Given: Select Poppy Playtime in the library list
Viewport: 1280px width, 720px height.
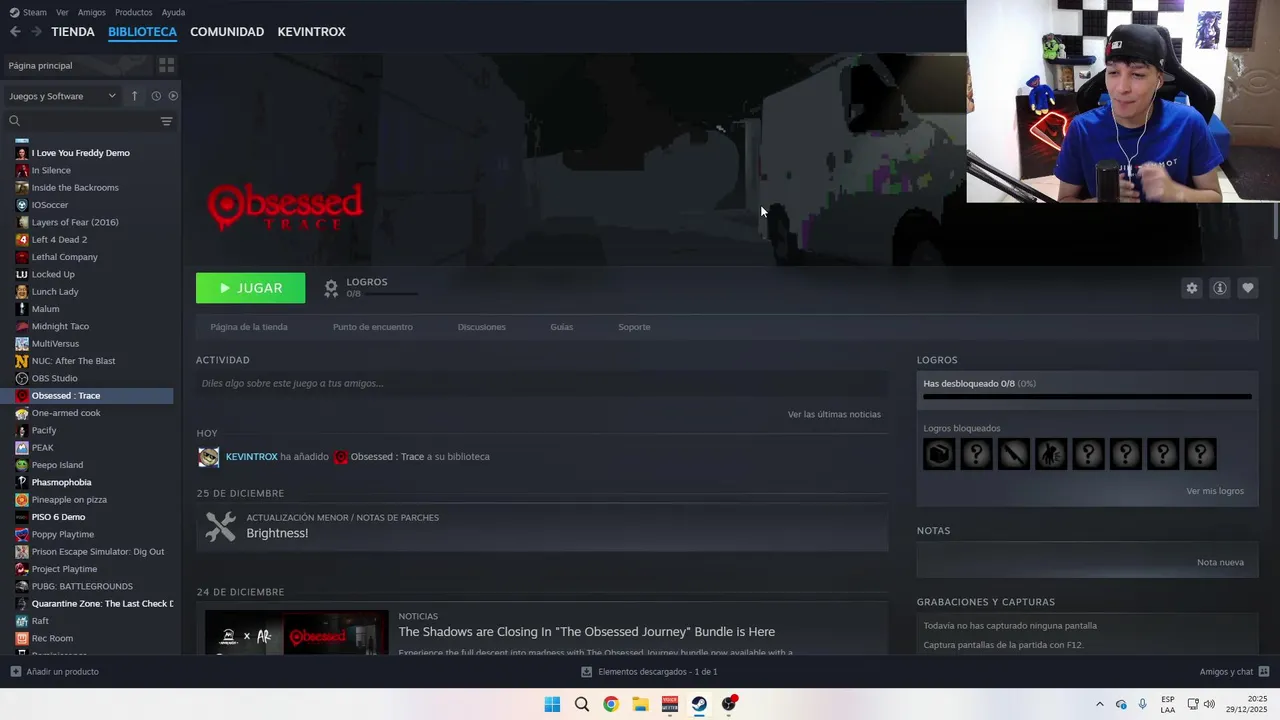Looking at the screenshot, I should pyautogui.click(x=62, y=534).
